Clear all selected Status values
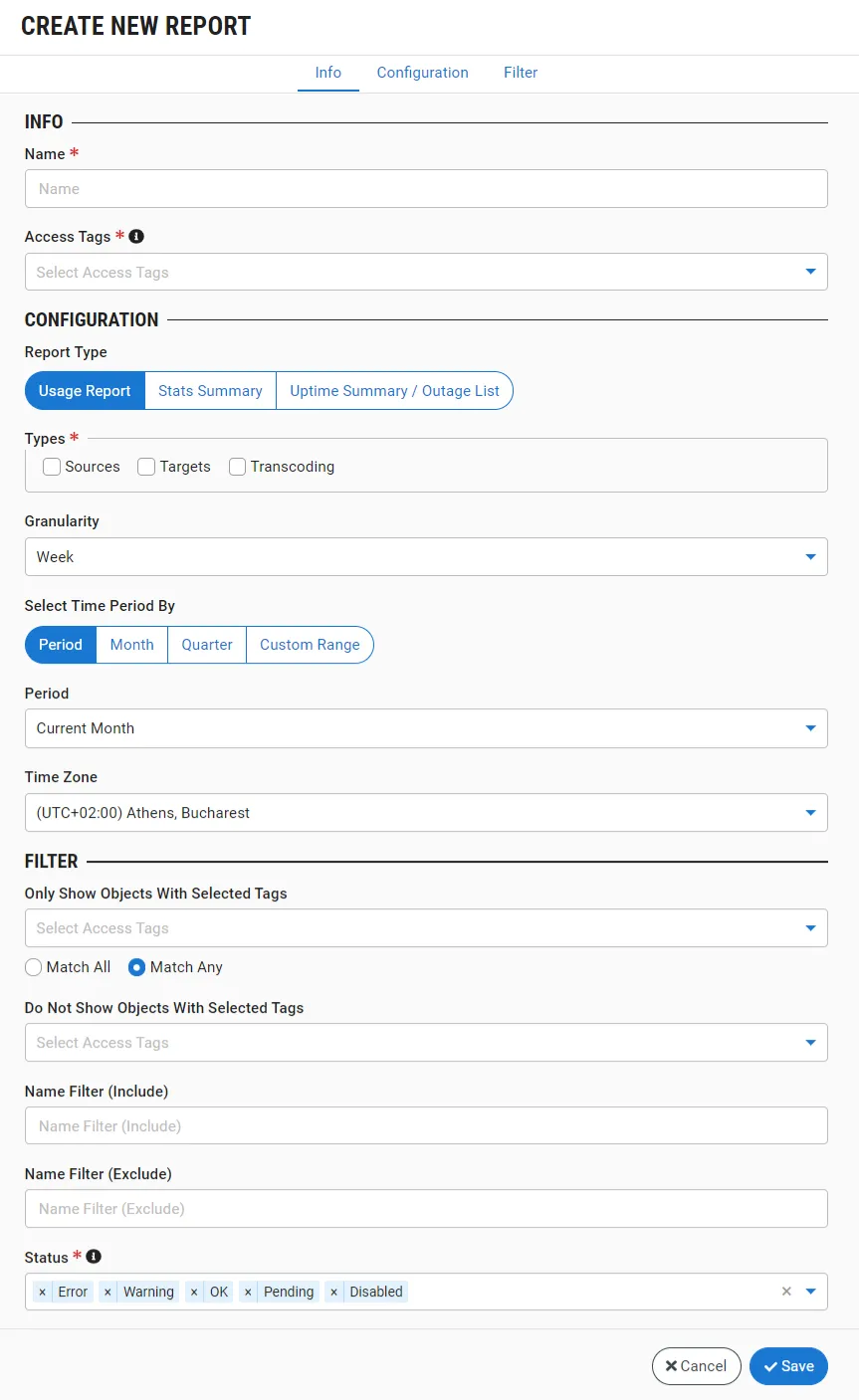The width and height of the screenshot is (859, 1400). (x=786, y=1292)
